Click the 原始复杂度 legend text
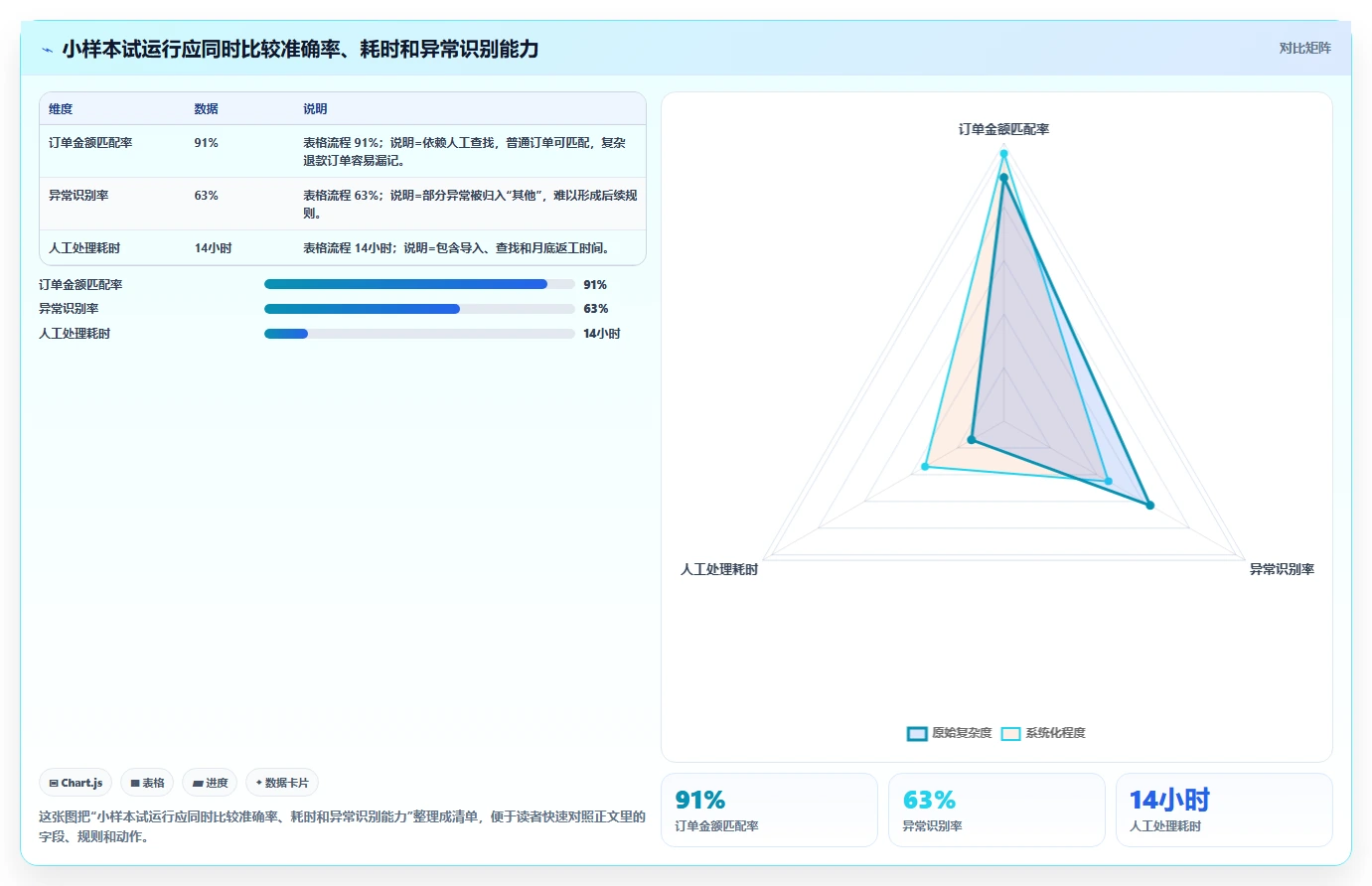1372x886 pixels. (x=962, y=733)
